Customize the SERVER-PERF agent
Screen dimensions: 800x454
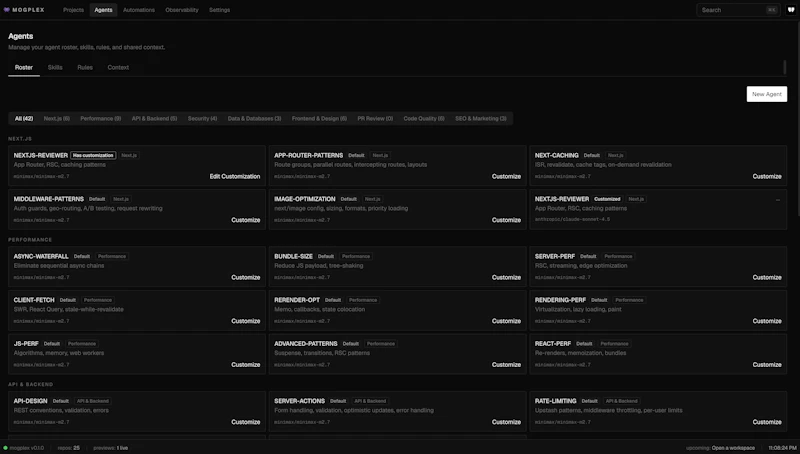tap(767, 278)
